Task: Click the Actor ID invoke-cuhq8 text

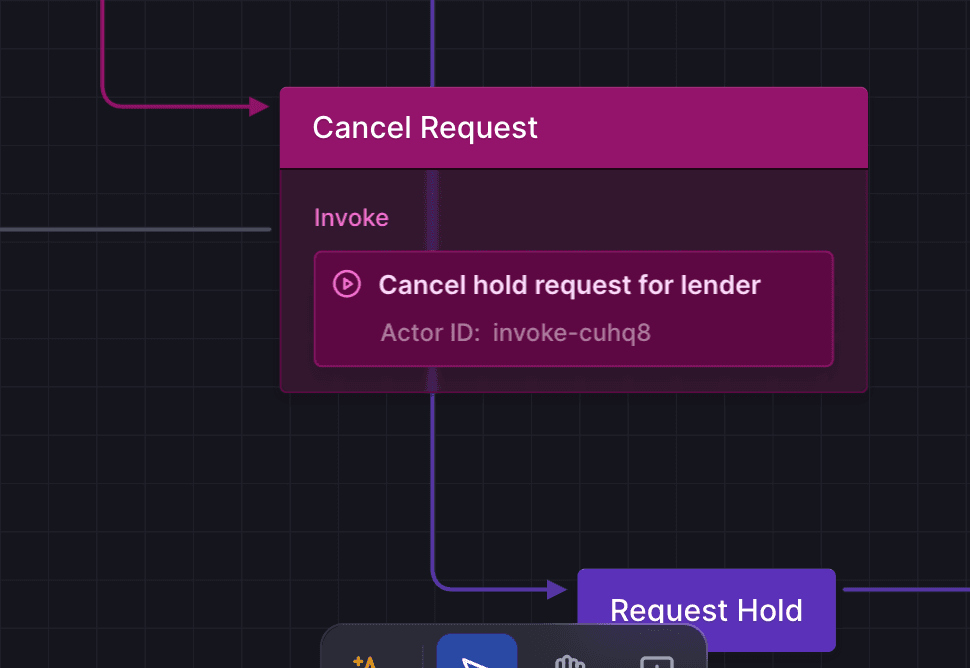Action: click(x=515, y=333)
